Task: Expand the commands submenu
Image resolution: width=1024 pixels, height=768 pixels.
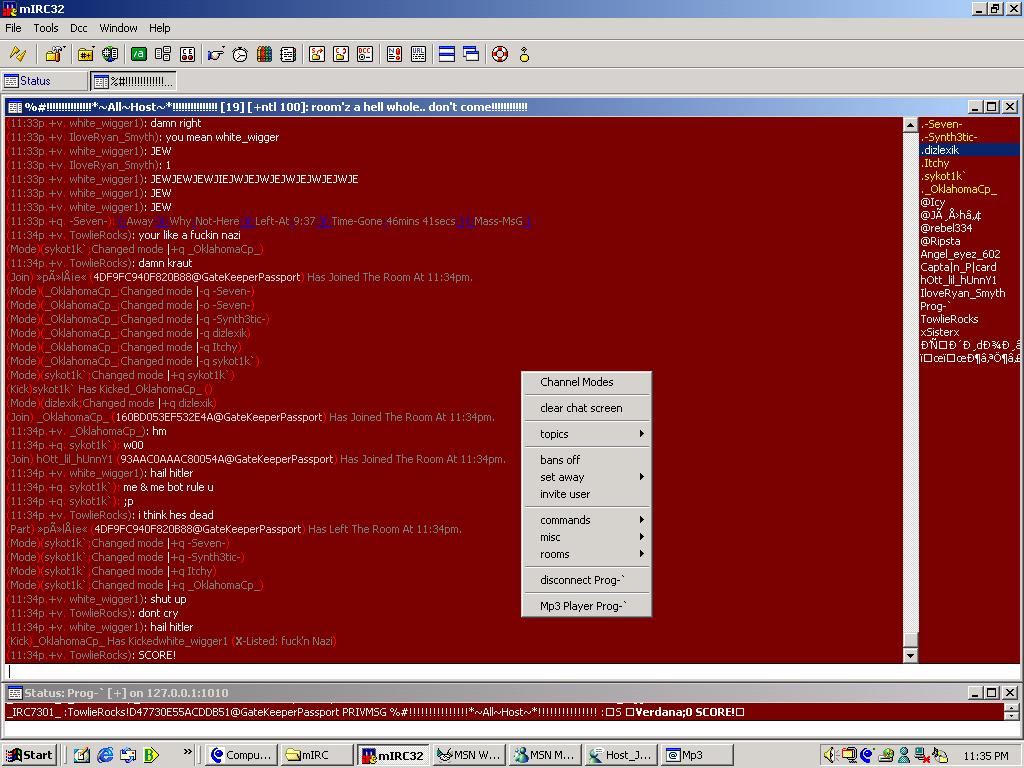Action: click(586, 520)
